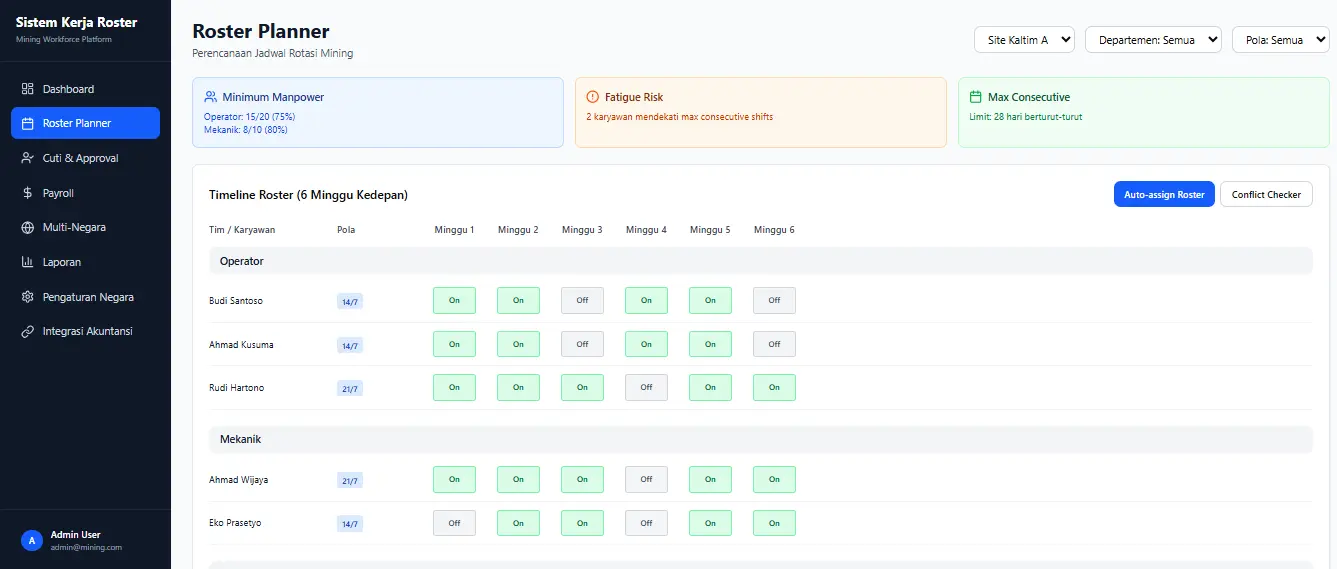The height and width of the screenshot is (569, 1337).
Task: Click the Roster Planner calendar icon
Action: pos(28,123)
